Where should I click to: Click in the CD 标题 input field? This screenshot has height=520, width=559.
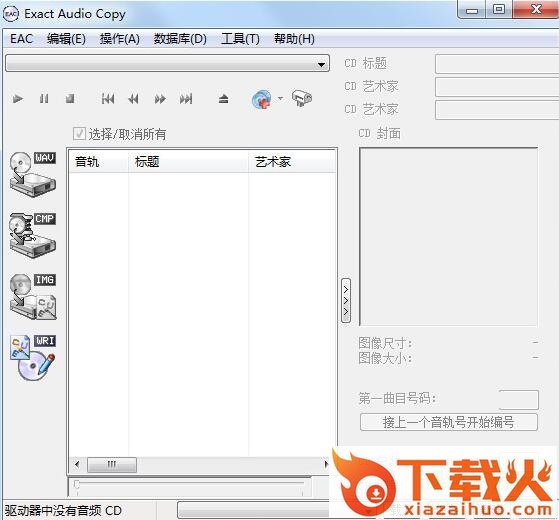pos(497,64)
